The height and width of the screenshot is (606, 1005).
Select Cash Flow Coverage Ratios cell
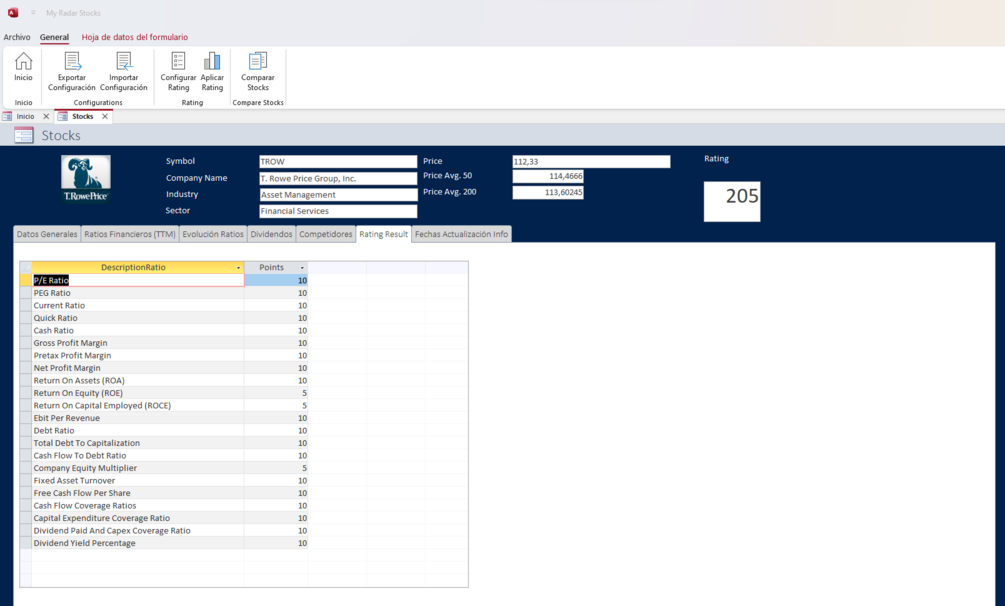138,505
